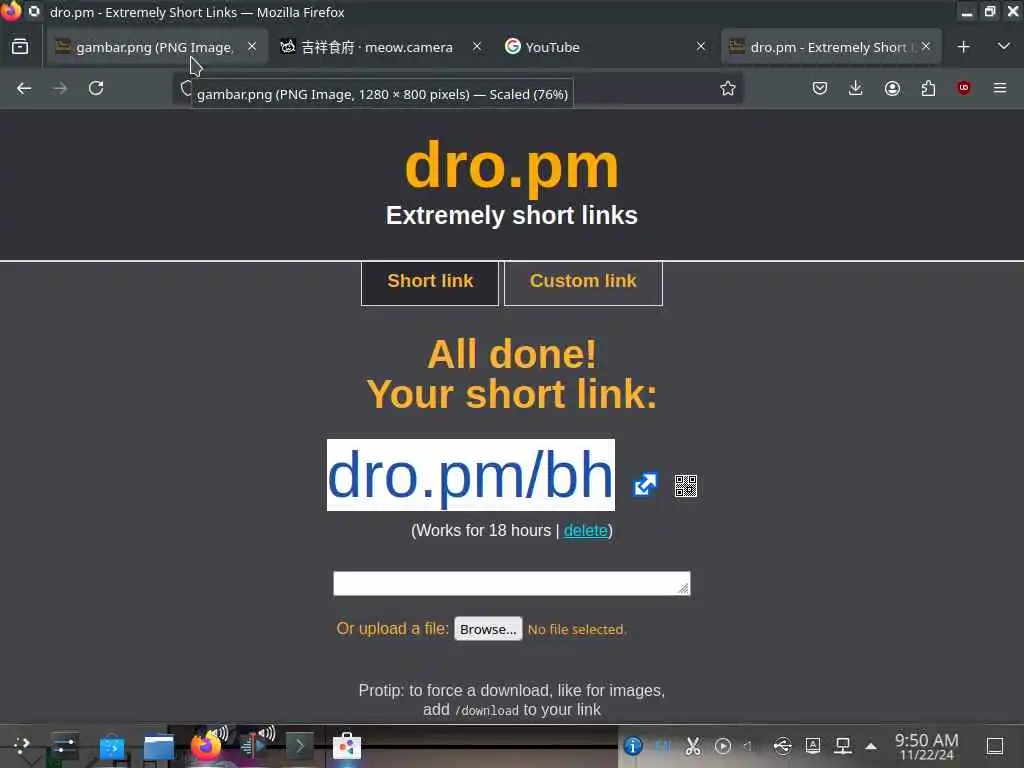Open the clock showing 9:50 AM
Viewport: 1024px width, 768px height.
click(926, 746)
